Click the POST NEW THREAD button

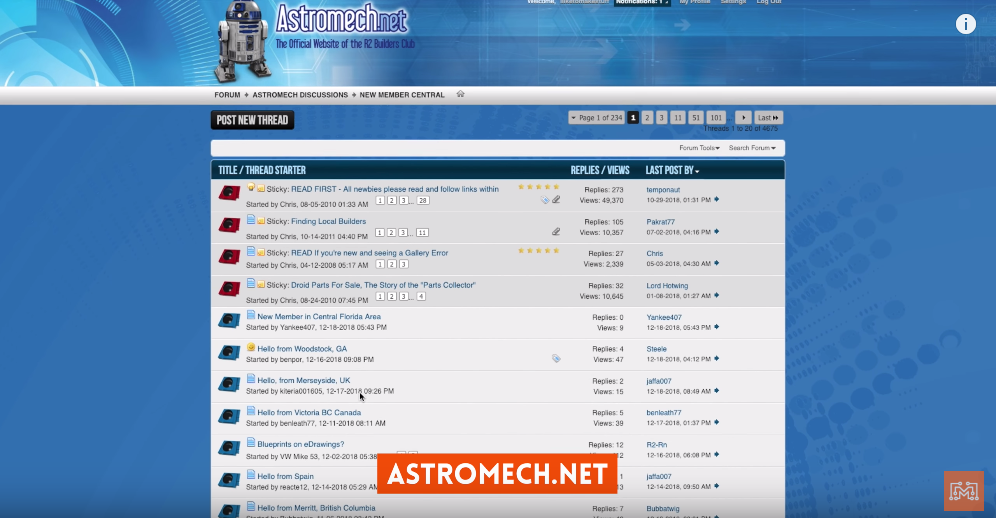252,120
